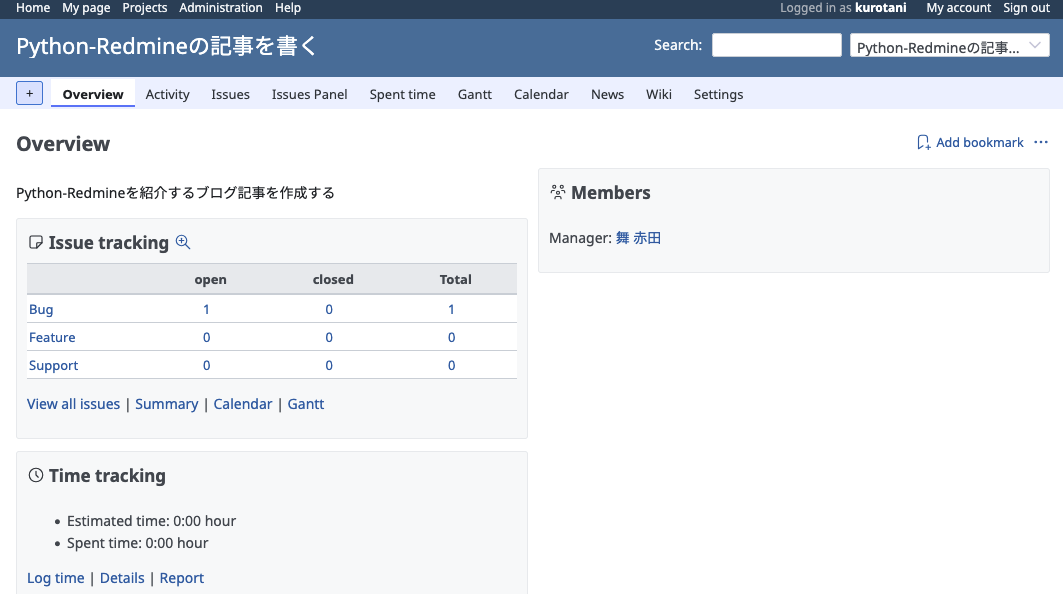This screenshot has height=594, width=1063.
Task: Go to Home in top menu
Action: pyautogui.click(x=33, y=8)
